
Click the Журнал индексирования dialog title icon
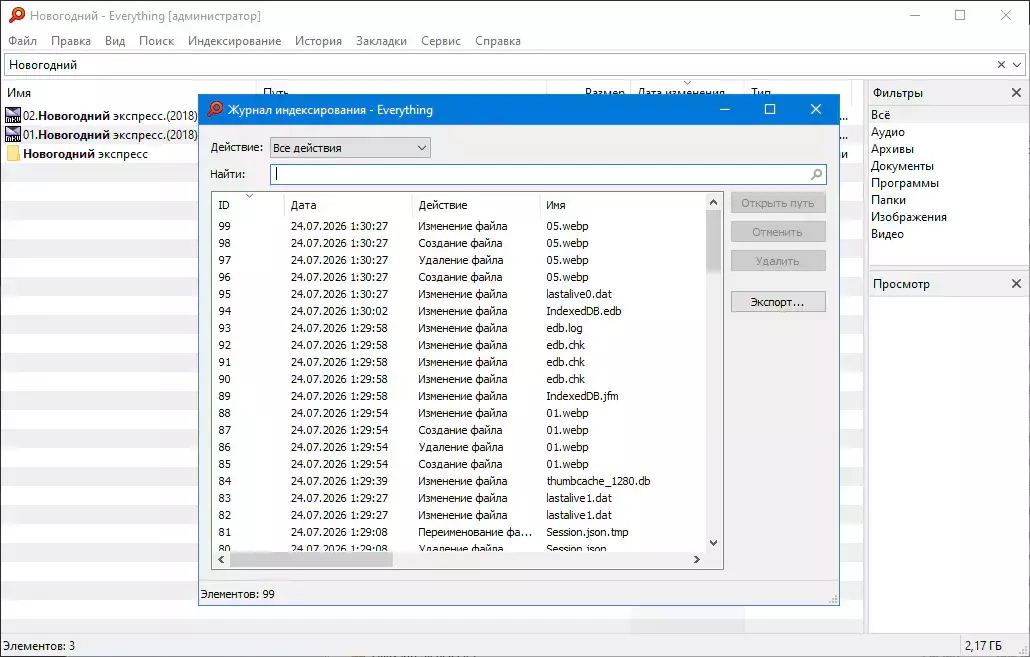(x=215, y=109)
